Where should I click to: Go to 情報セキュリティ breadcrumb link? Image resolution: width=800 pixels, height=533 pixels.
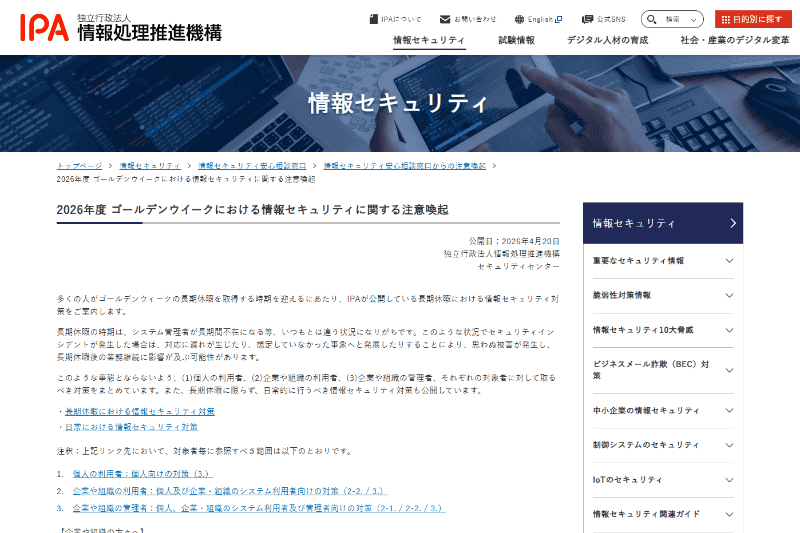(x=150, y=166)
